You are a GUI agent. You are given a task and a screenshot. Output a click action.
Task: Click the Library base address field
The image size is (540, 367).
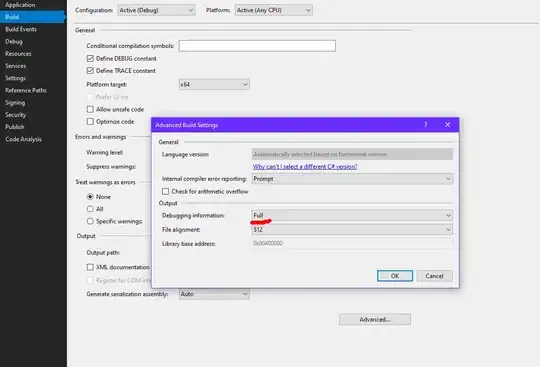(x=352, y=243)
